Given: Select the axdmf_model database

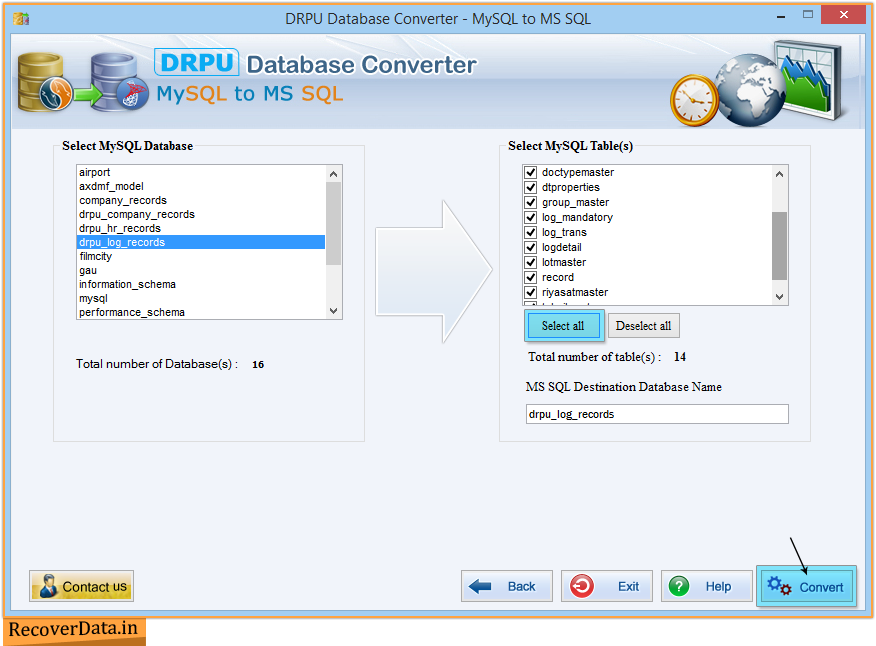Looking at the screenshot, I should click(201, 186).
